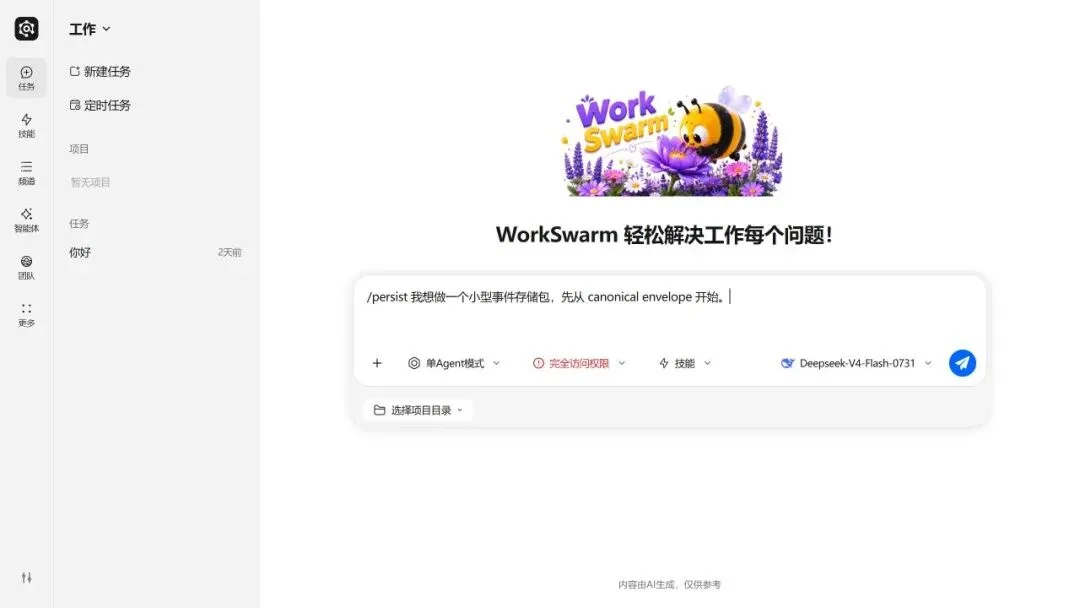Choose model via Deepseek-V4-Flash-0731 dropdown
Image resolution: width=1080 pixels, height=608 pixels.
coord(856,363)
